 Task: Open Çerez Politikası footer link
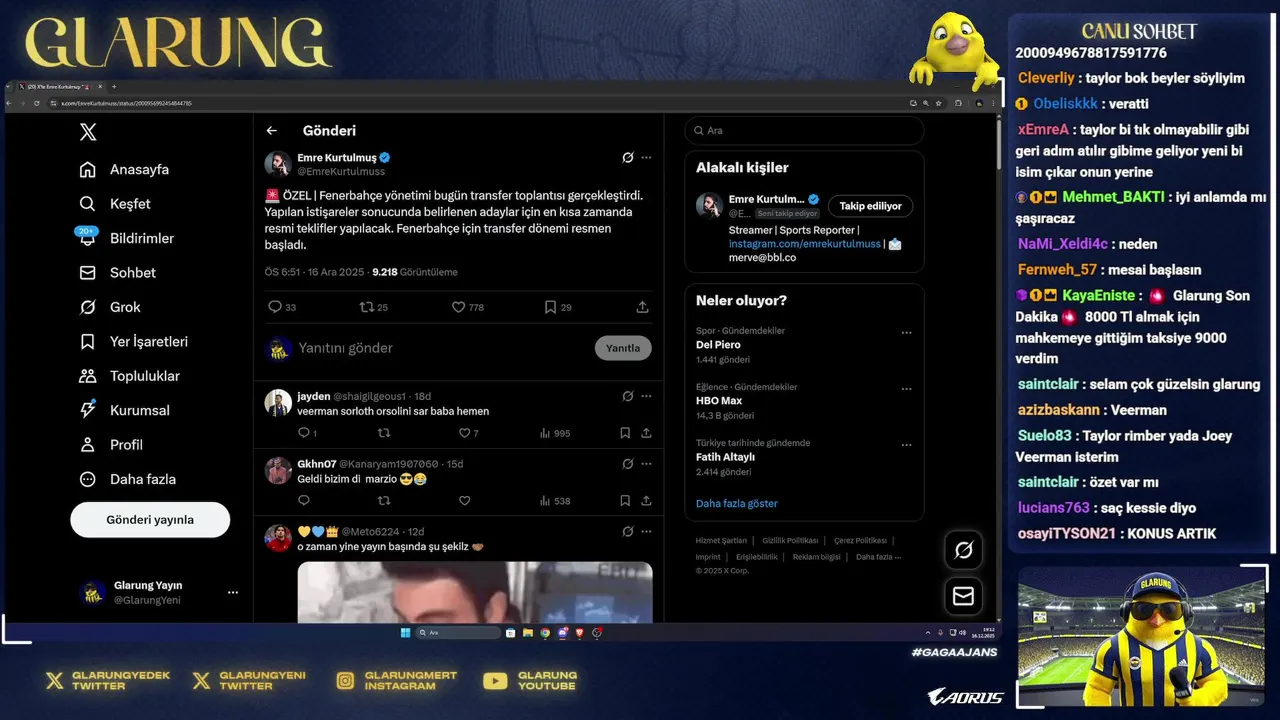pyautogui.click(x=860, y=541)
